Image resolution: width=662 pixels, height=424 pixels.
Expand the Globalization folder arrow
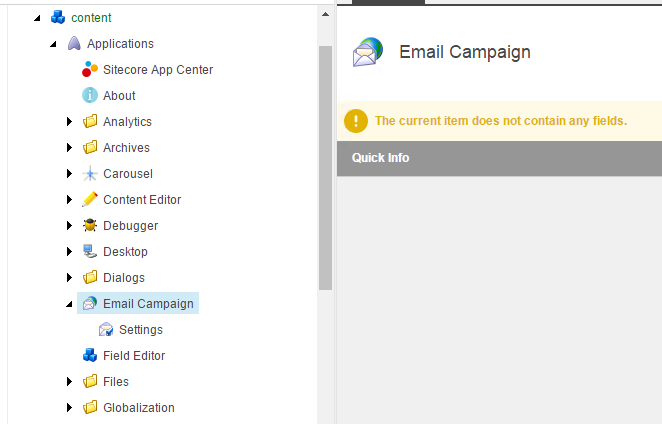point(69,408)
